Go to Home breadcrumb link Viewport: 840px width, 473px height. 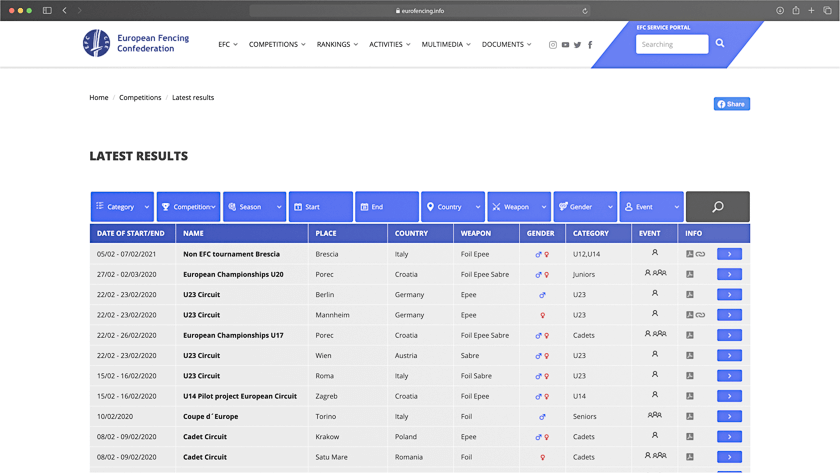click(x=99, y=98)
